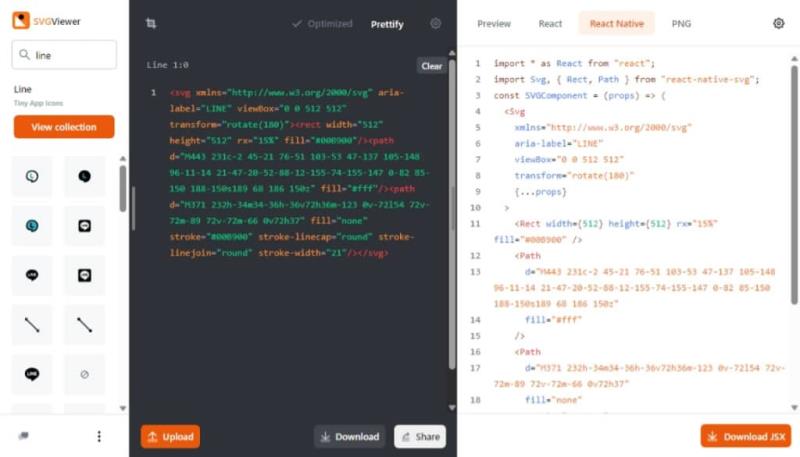Select the black square LINE icon in third row
Viewport: 800px width, 457px height.
tap(84, 275)
